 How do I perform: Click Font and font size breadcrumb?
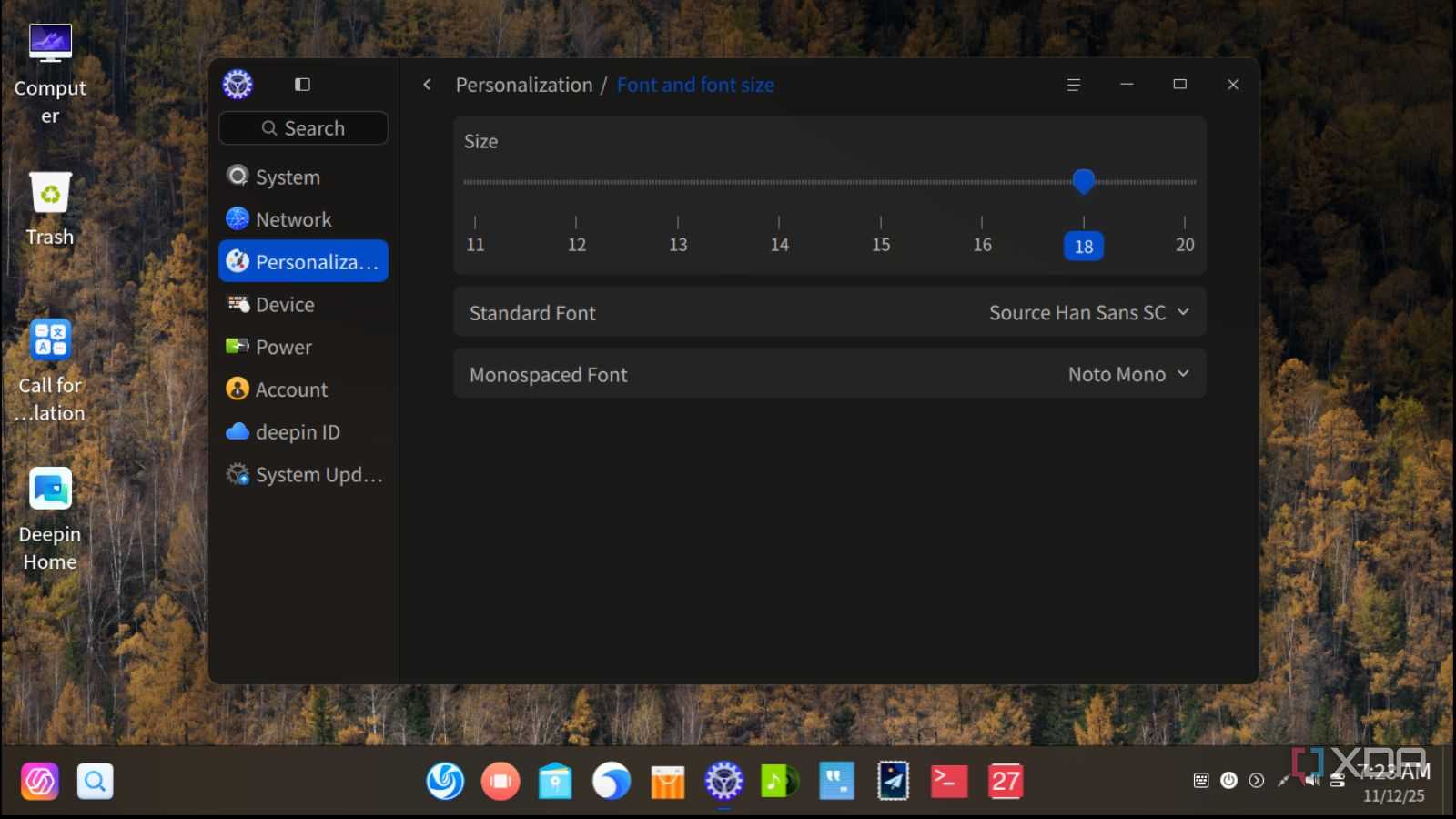(x=695, y=85)
